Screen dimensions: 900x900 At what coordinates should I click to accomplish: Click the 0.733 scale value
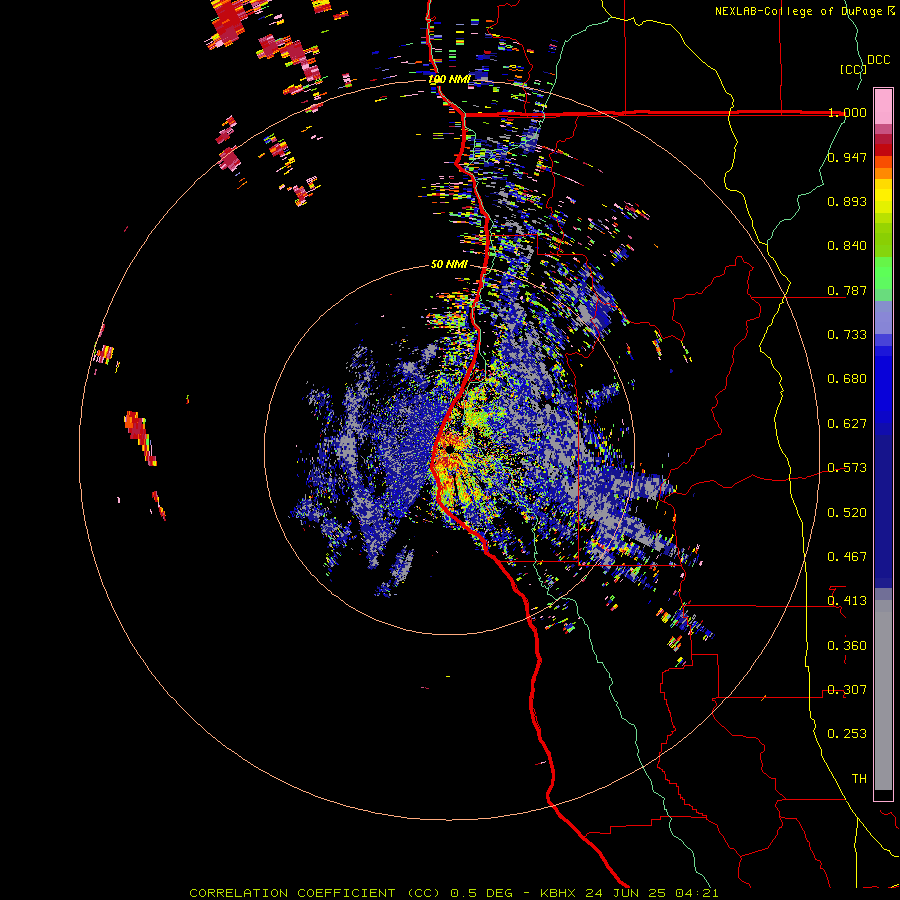(x=847, y=335)
